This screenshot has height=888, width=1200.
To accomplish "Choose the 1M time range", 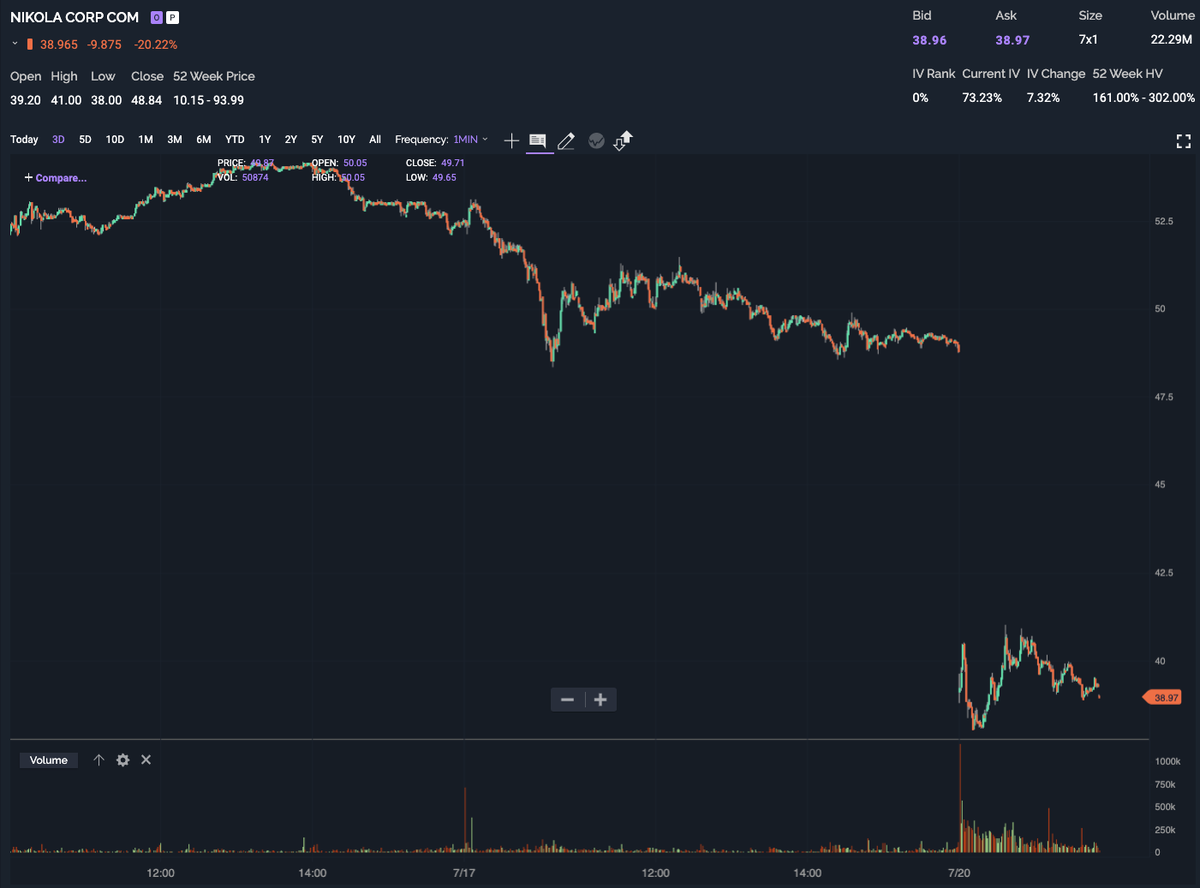I will [145, 140].
